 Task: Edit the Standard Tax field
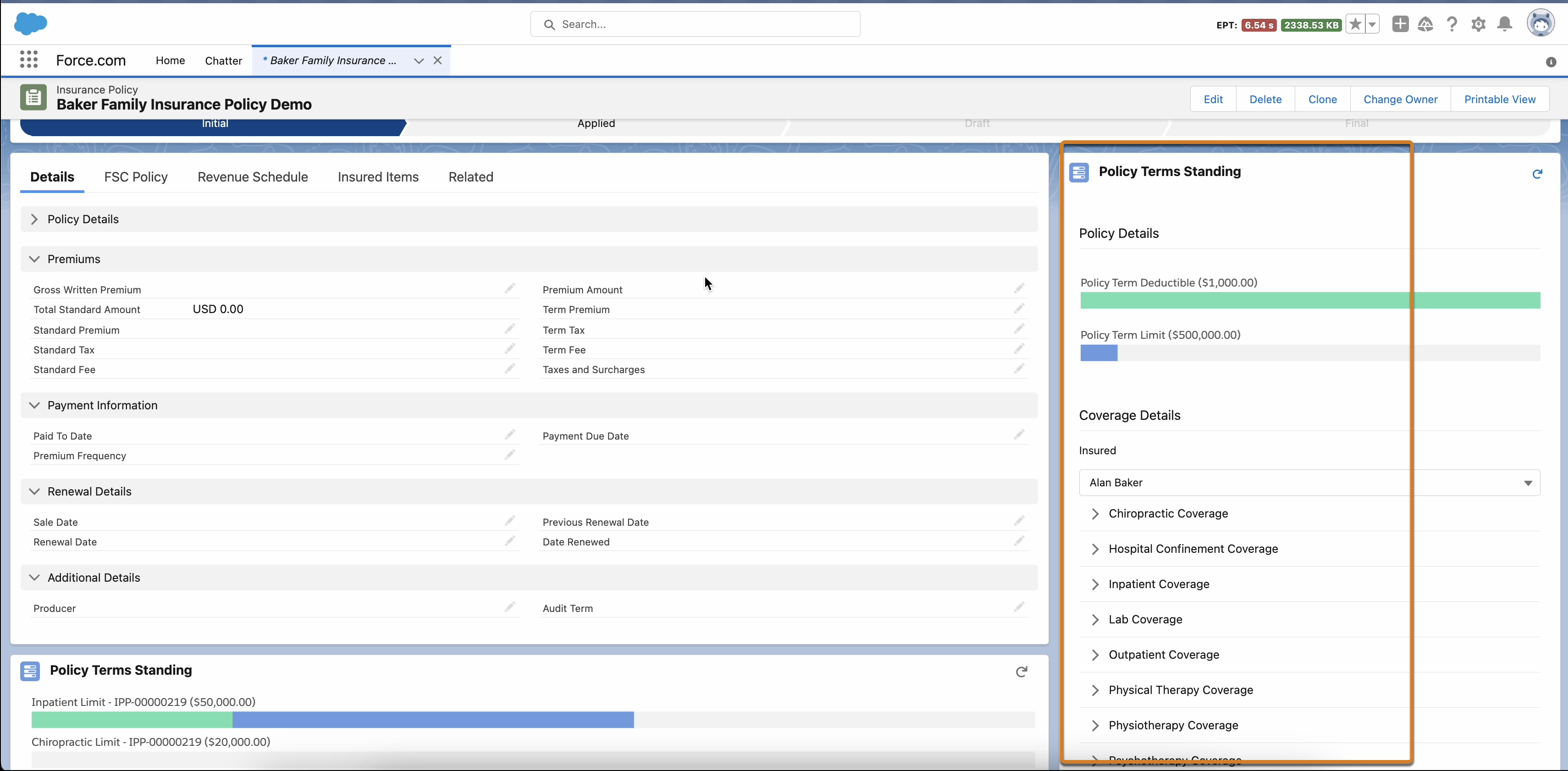[x=509, y=349]
